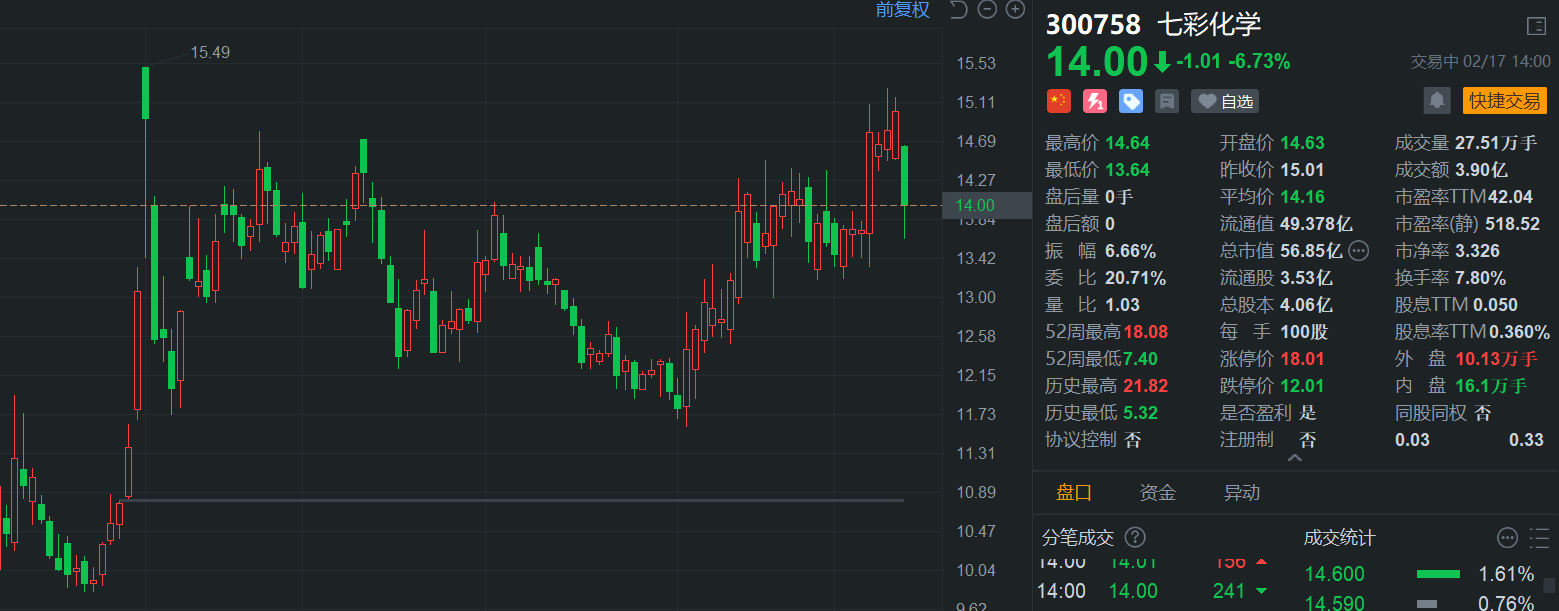Click the 交易中 02/17 14:00 status text
Image resolution: width=1559 pixels, height=611 pixels.
(1481, 62)
